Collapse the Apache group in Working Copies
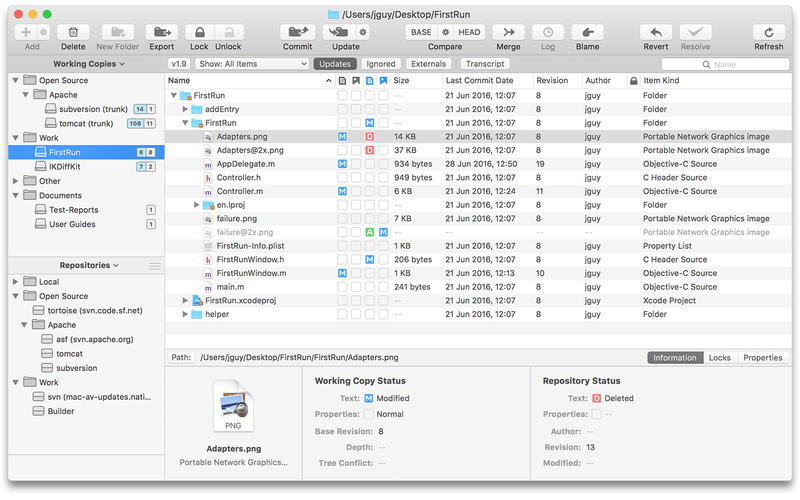The height and width of the screenshot is (500, 800). click(27, 93)
